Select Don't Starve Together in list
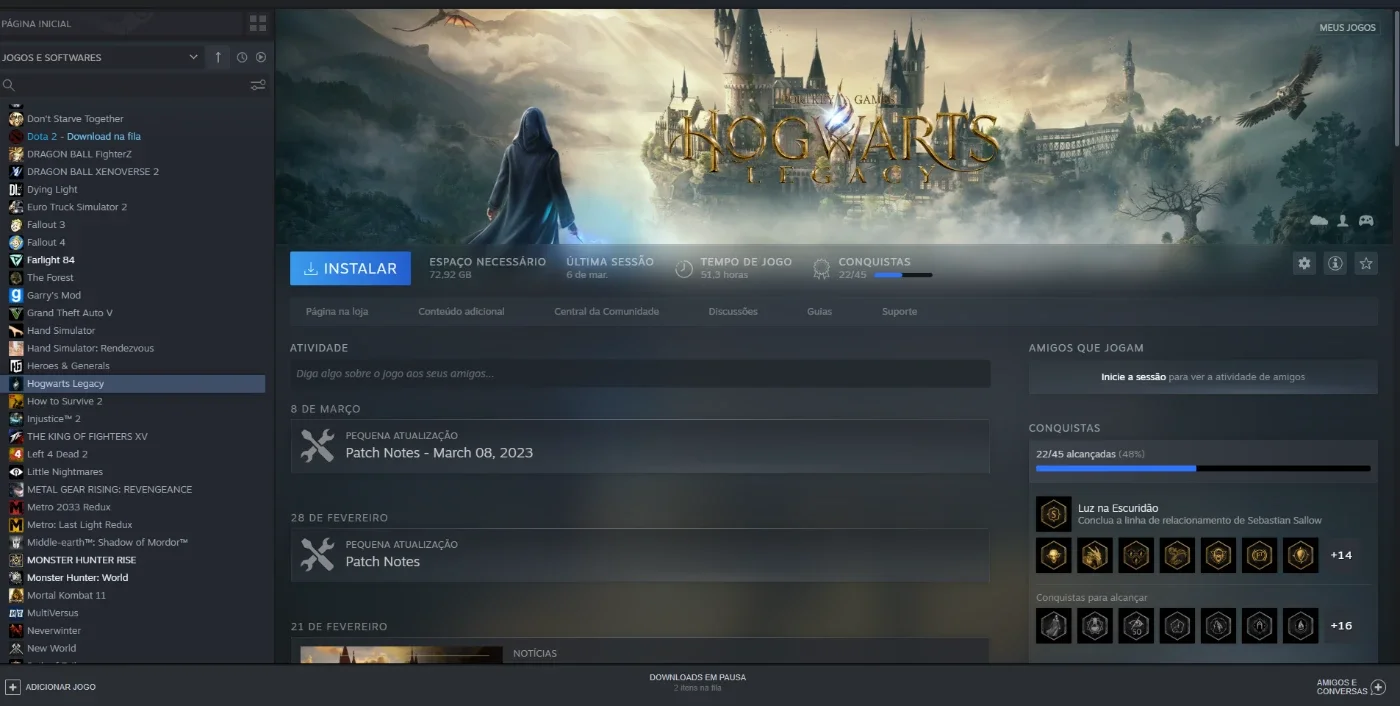Viewport: 1400px width, 706px height. pos(75,119)
